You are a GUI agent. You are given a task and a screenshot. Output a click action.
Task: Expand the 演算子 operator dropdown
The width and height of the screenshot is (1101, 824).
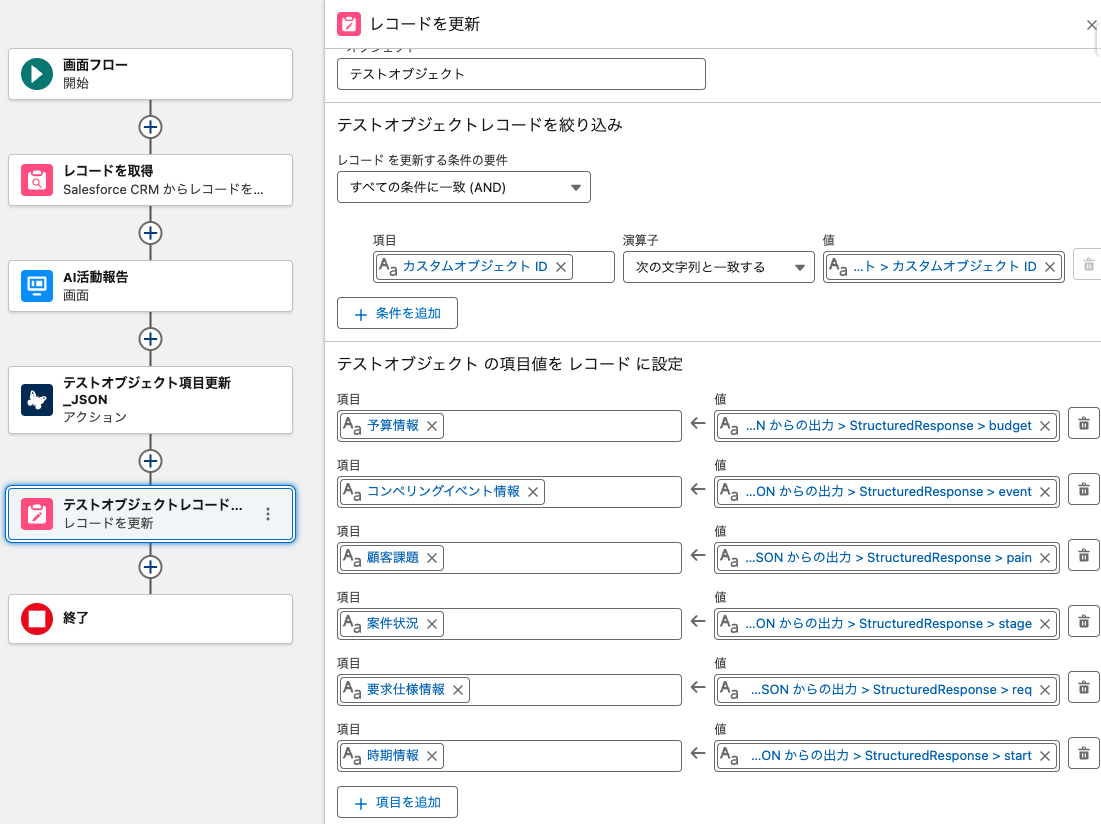[x=717, y=267]
